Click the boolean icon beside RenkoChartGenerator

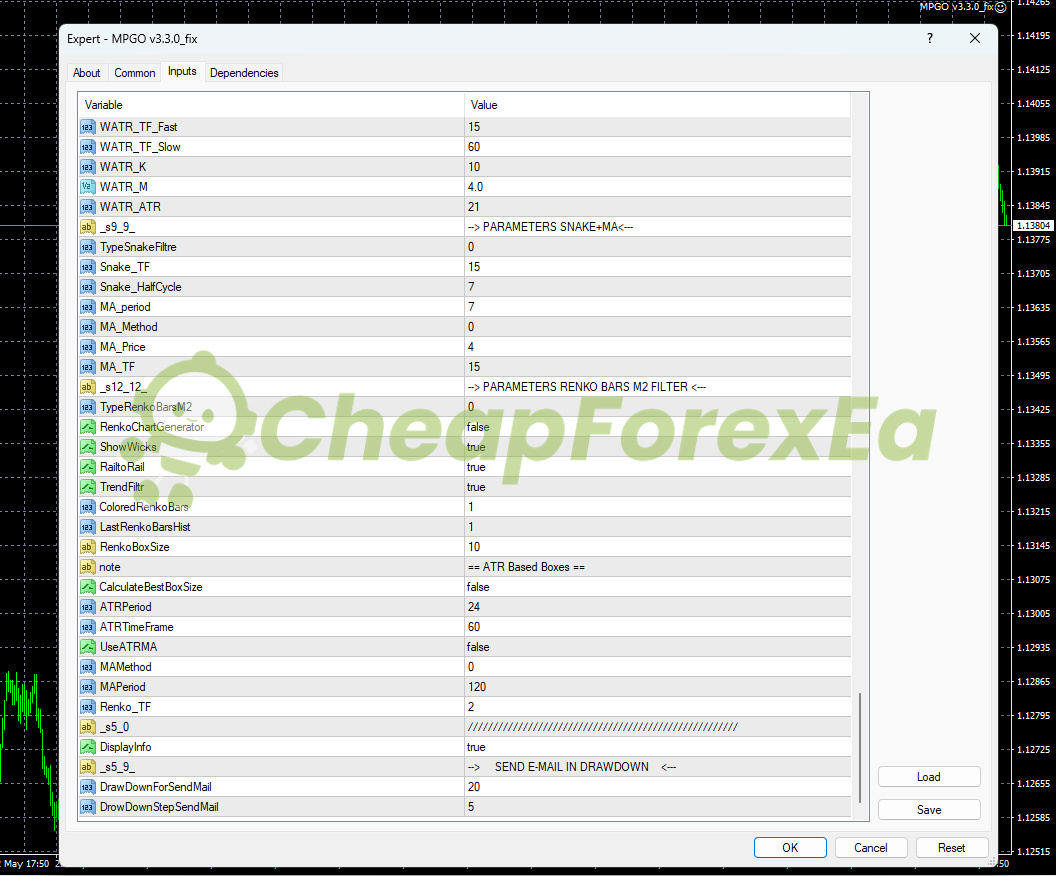(x=88, y=427)
